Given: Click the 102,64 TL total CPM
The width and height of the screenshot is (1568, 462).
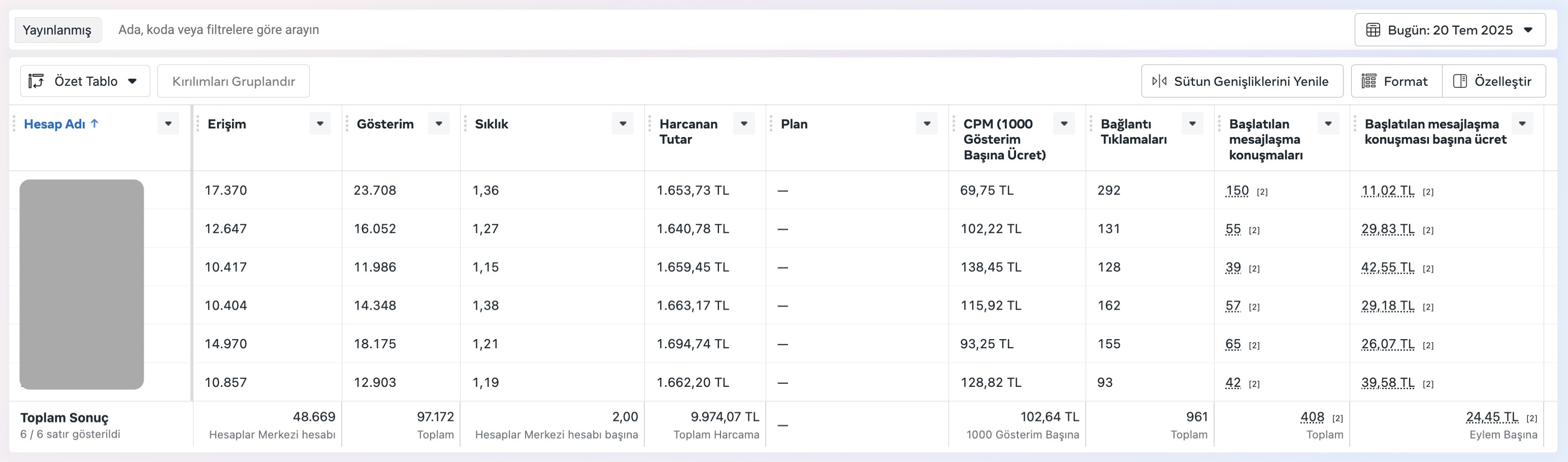Looking at the screenshot, I should coord(1050,417).
